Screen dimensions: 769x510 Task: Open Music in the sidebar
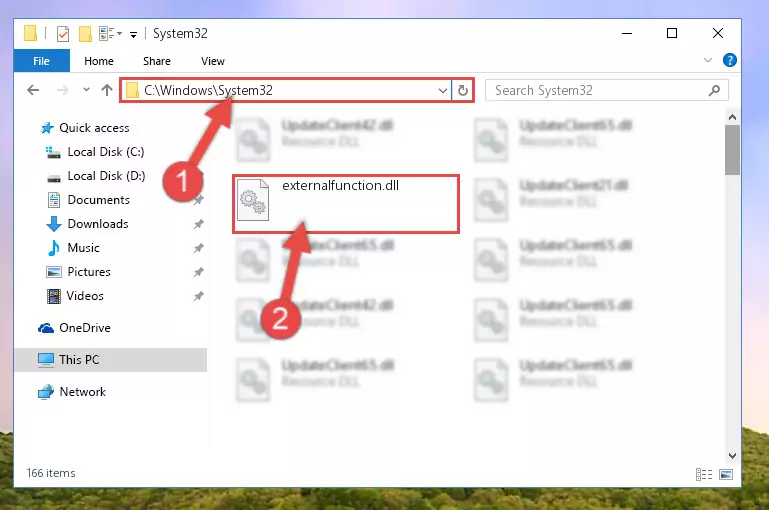pyautogui.click(x=83, y=248)
